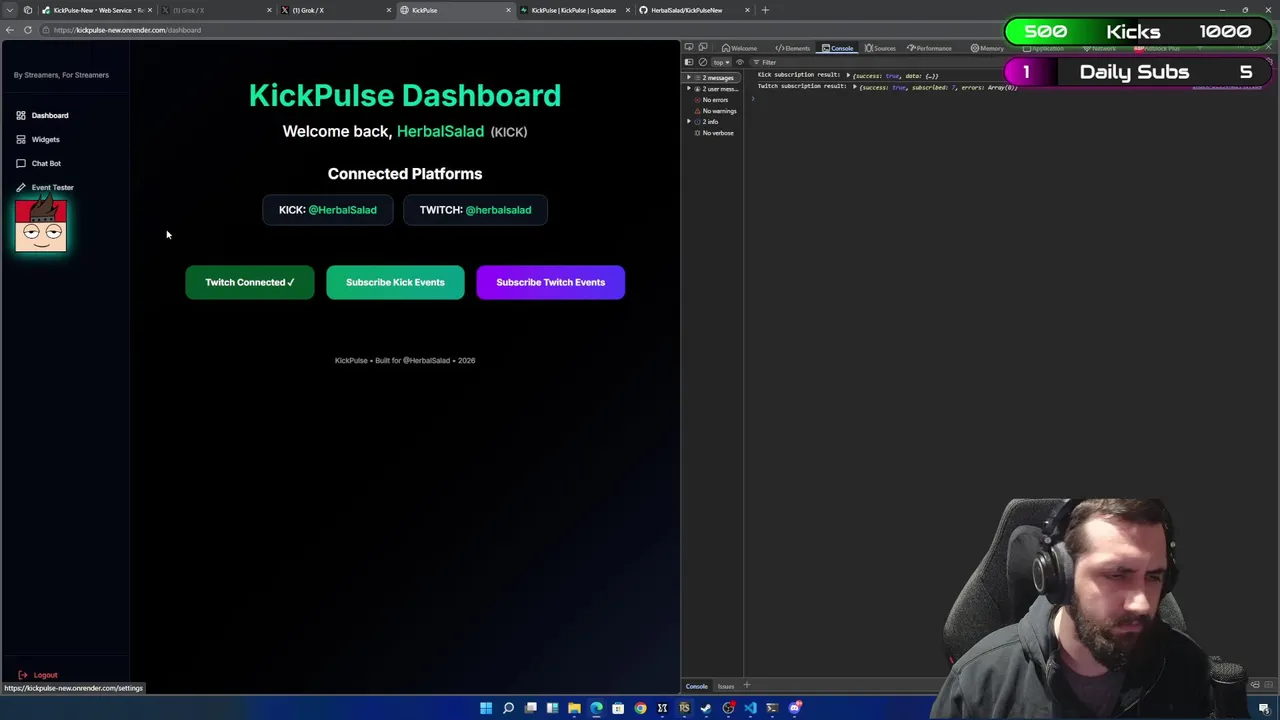Click the workspaces icon in tab bar
The height and width of the screenshot is (720, 1280).
click(x=28, y=10)
